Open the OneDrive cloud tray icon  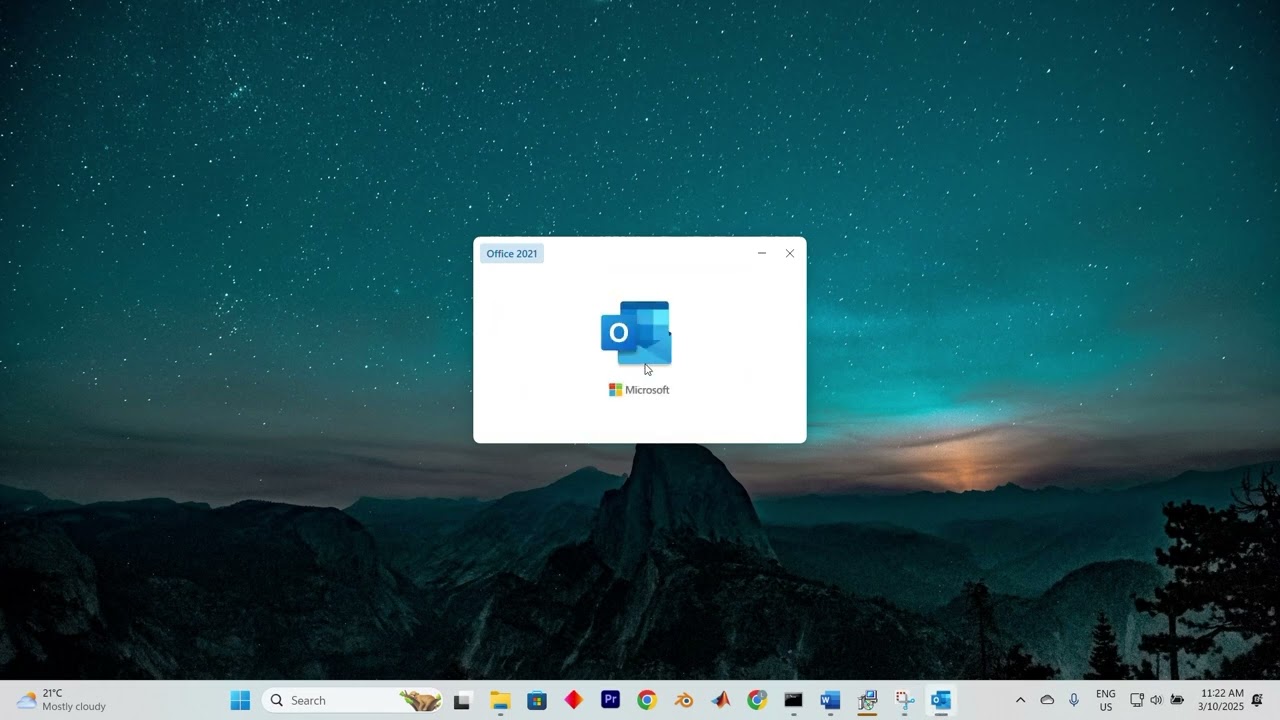coord(1047,700)
